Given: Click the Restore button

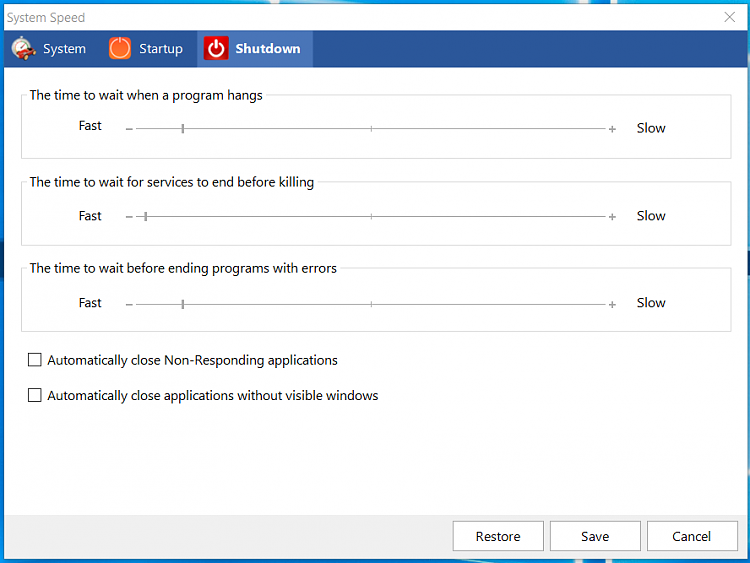Looking at the screenshot, I should click(x=498, y=536).
